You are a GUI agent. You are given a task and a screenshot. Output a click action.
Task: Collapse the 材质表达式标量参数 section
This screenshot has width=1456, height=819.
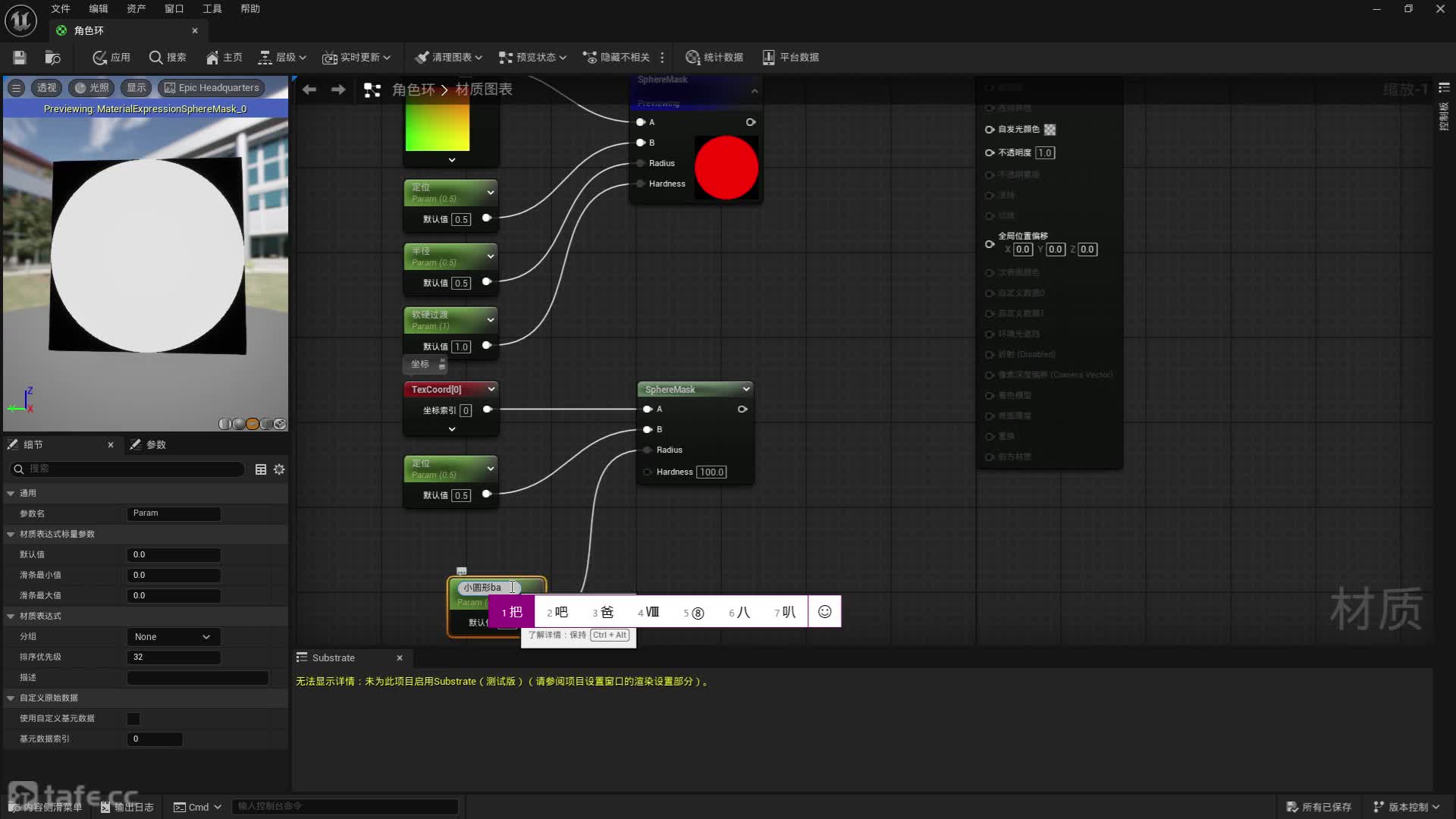click(11, 534)
